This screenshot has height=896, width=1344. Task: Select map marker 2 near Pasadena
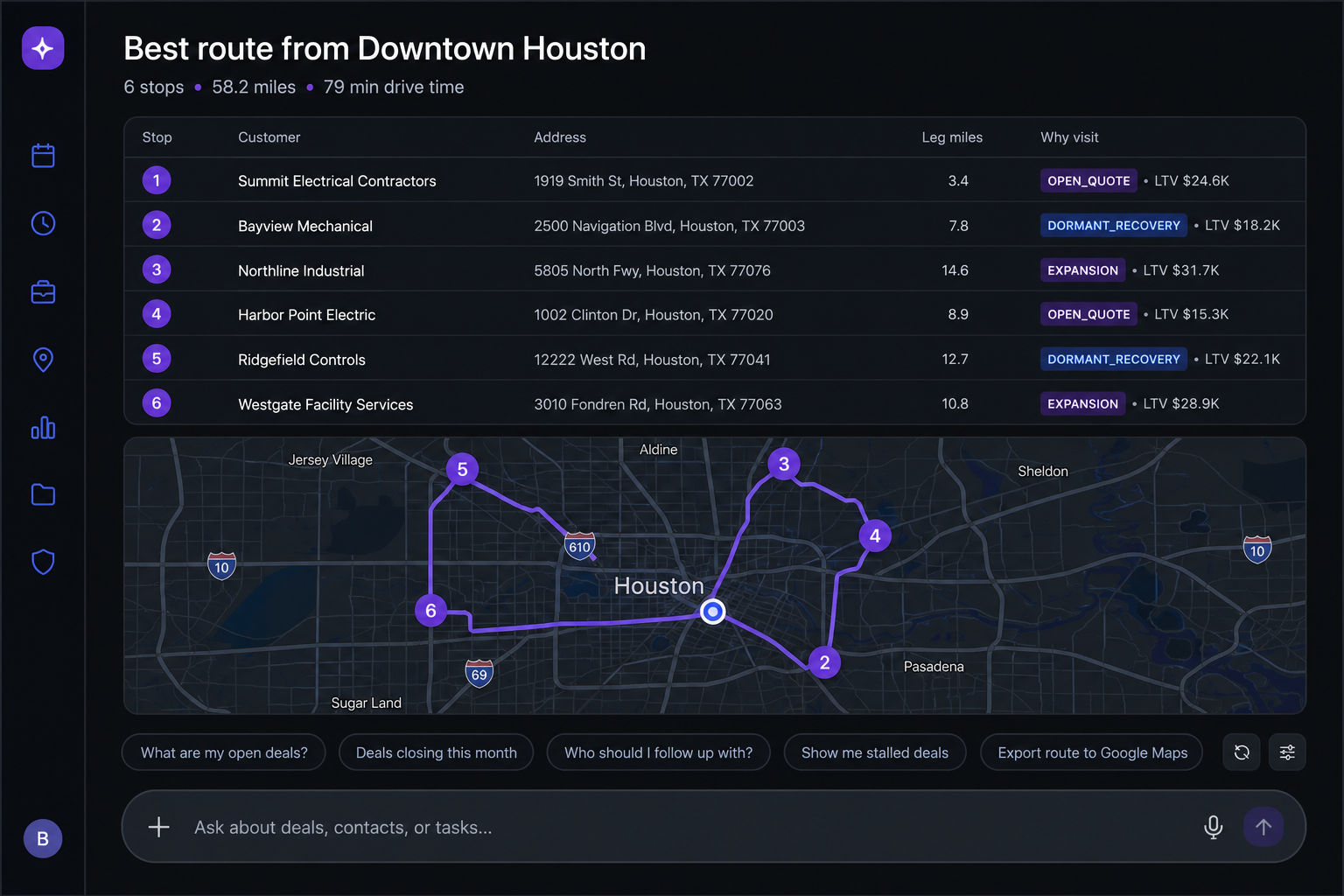click(824, 662)
